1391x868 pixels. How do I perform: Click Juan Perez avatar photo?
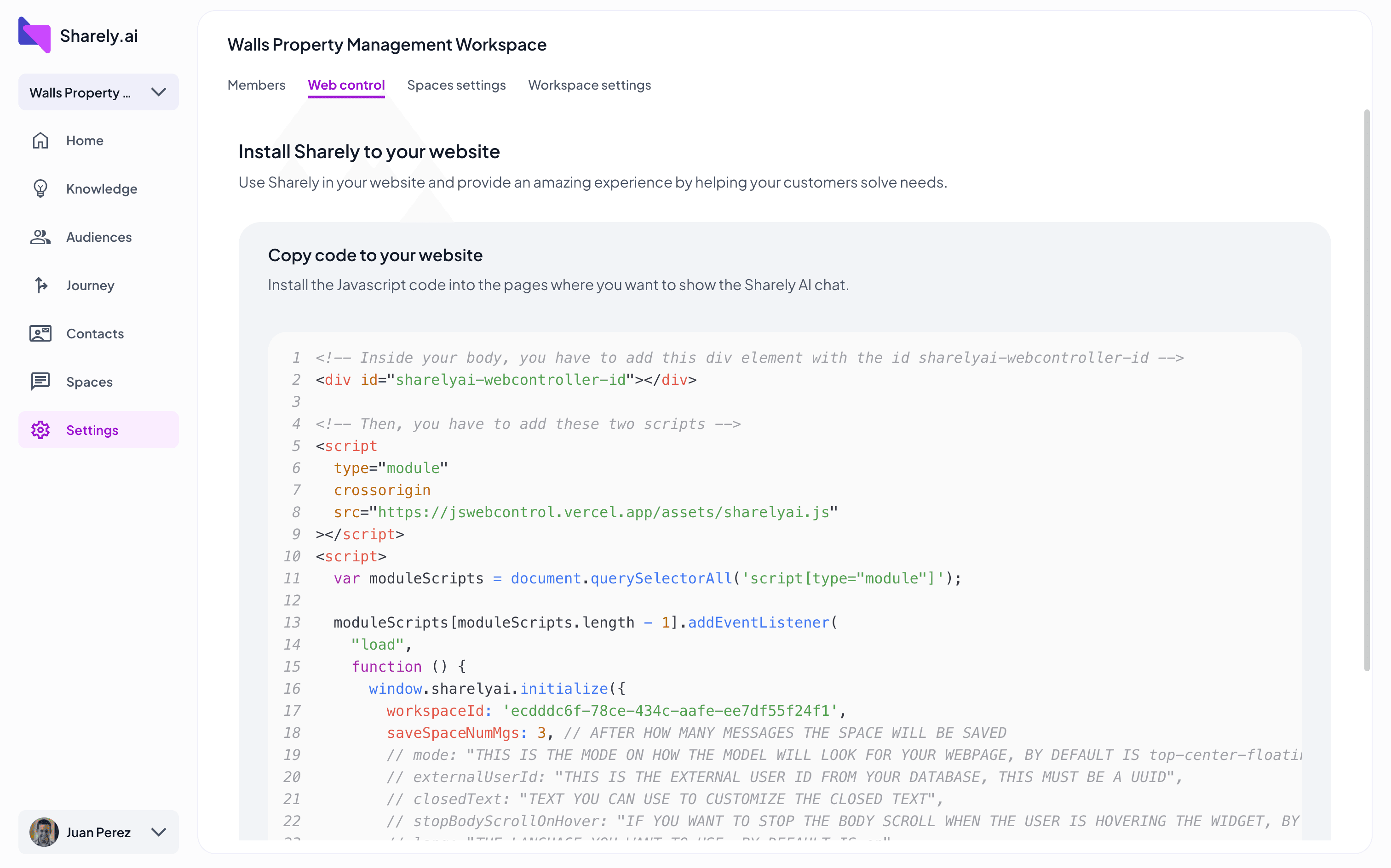tap(44, 832)
